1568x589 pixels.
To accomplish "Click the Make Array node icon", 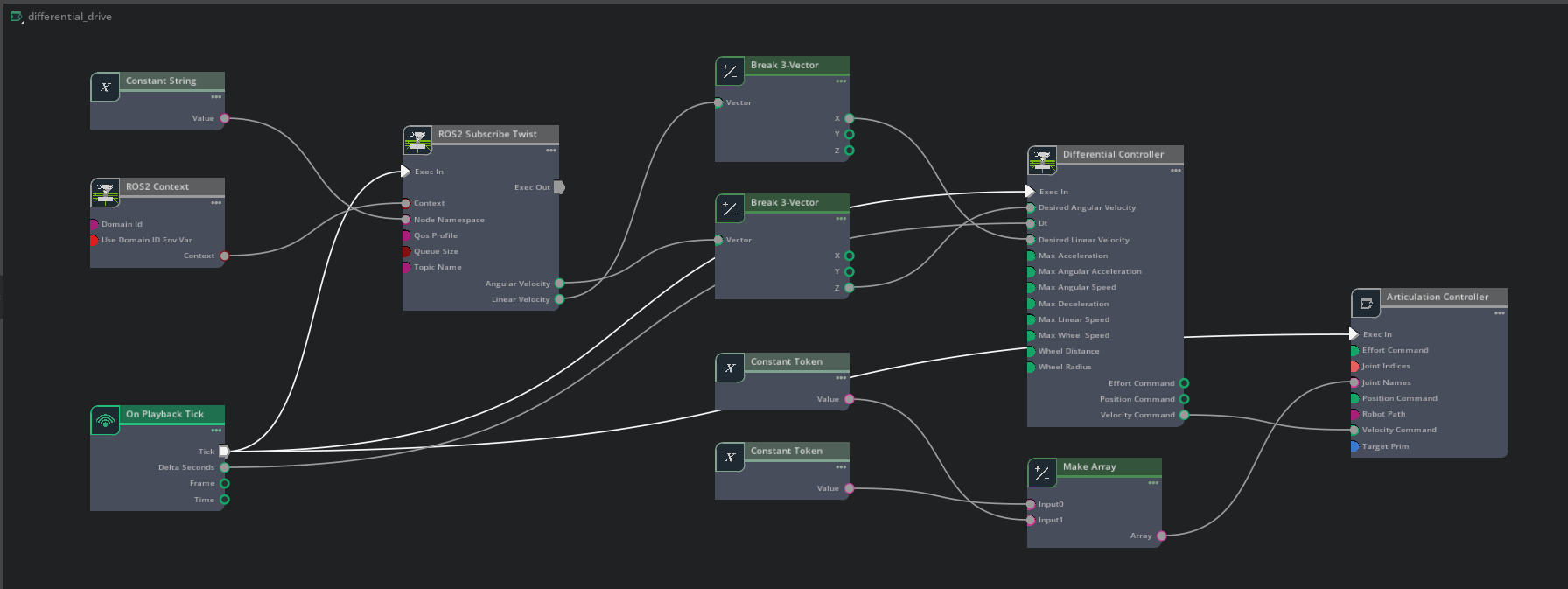I will pos(1042,473).
